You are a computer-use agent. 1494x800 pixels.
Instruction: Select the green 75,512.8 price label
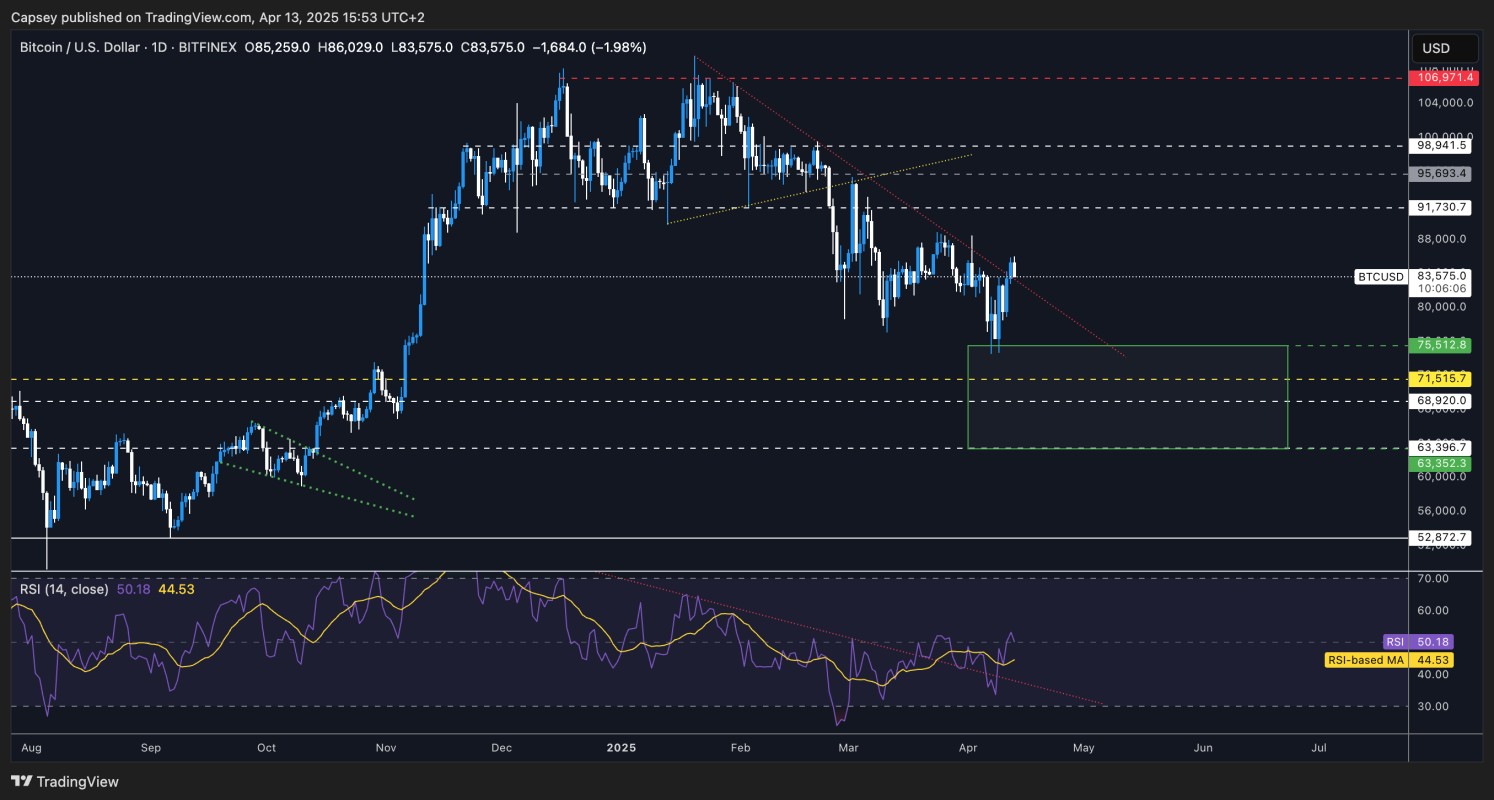1438,345
